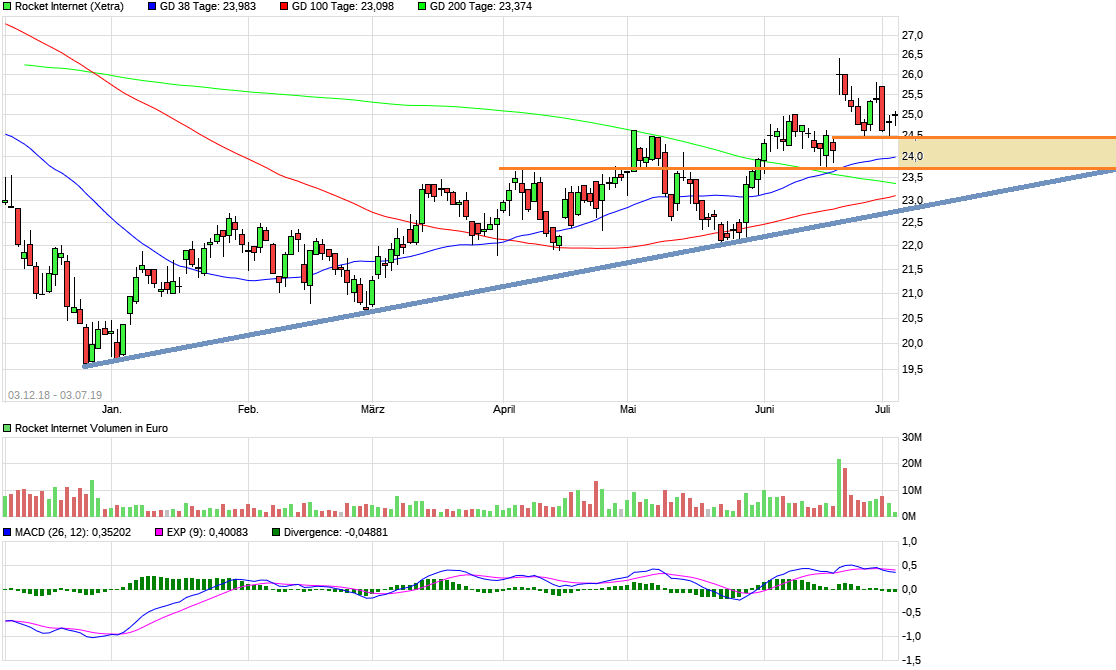The height and width of the screenshot is (670, 1116).
Task: Click the blue GD 38 Tage indicator square
Action: (152, 8)
